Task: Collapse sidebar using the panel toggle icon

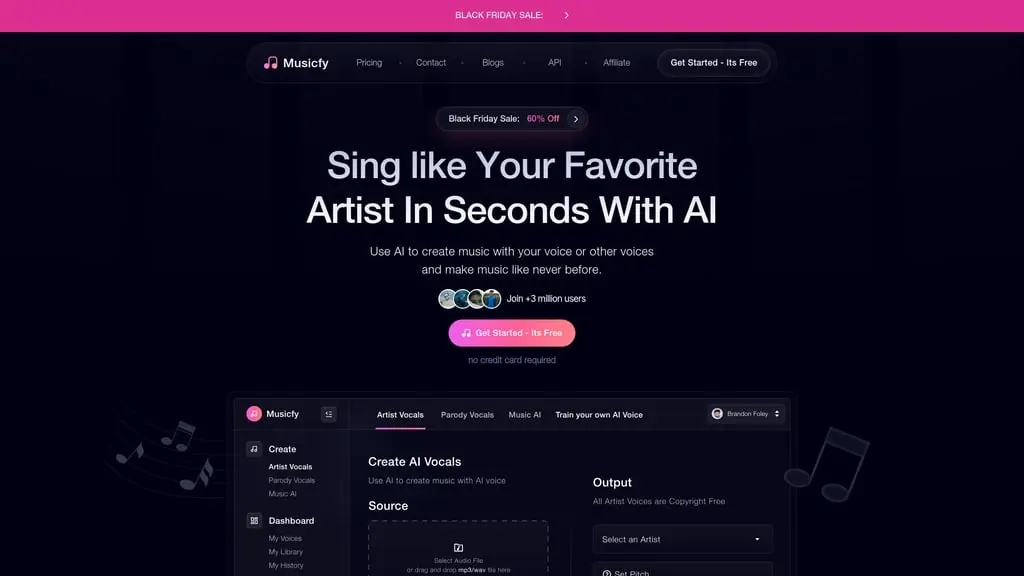Action: click(x=328, y=414)
